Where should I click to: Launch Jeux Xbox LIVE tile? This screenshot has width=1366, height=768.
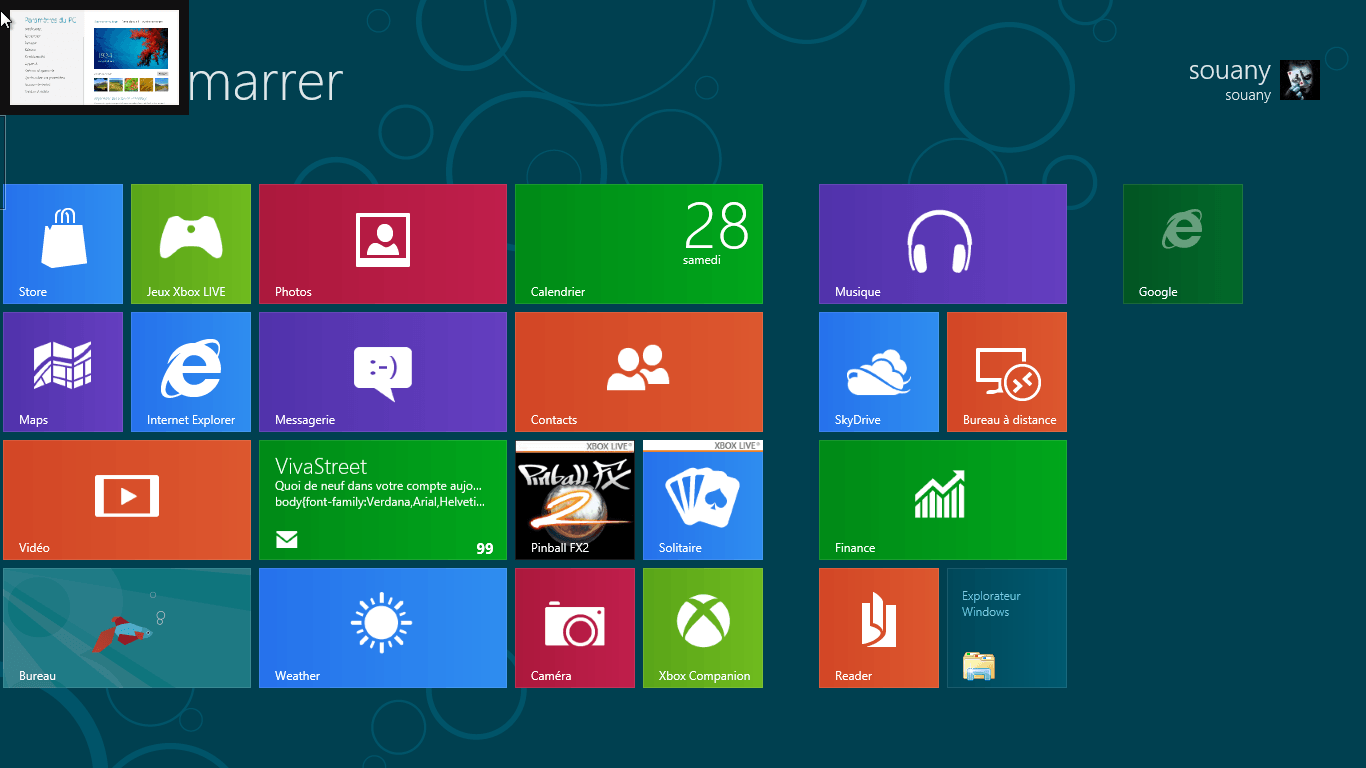pyautogui.click(x=191, y=244)
